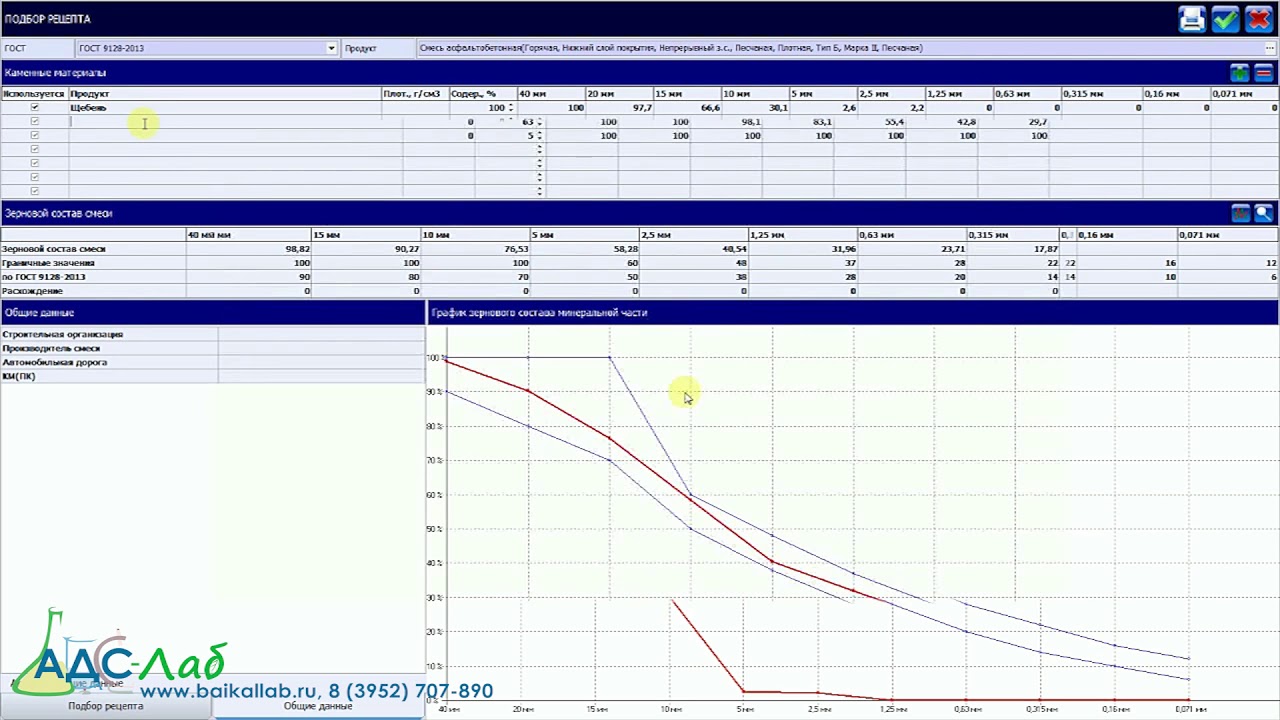This screenshot has height=720, width=1280.
Task: Print the recipe with the printer icon
Action: 1192,19
